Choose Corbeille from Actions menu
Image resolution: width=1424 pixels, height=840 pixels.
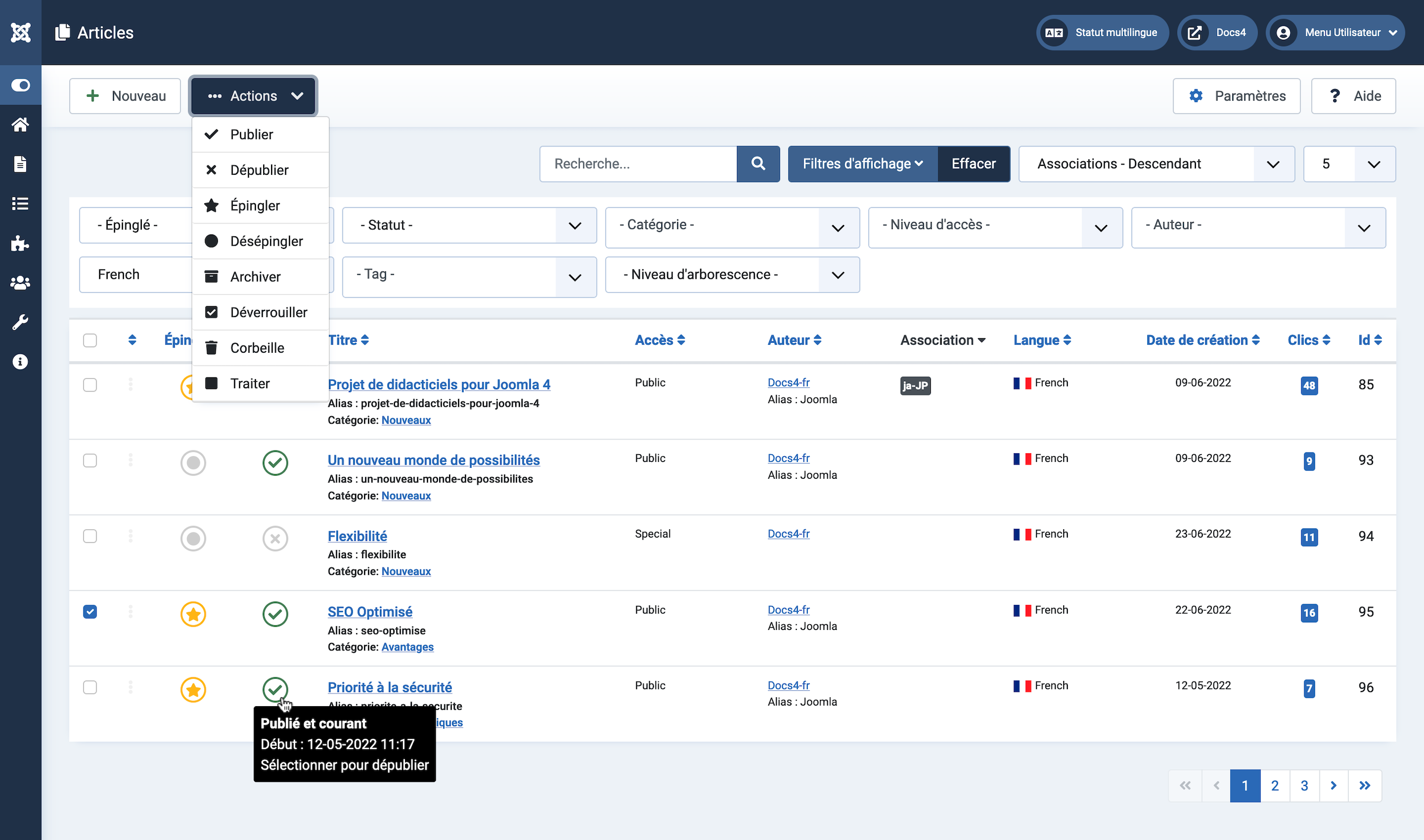(x=261, y=348)
